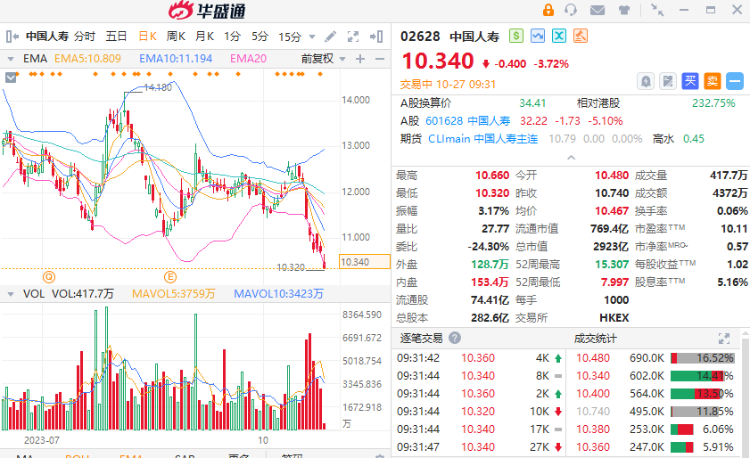Open futures link CLImain 中国人寿主连
Screen dimensions: 750x458
[x=483, y=139]
